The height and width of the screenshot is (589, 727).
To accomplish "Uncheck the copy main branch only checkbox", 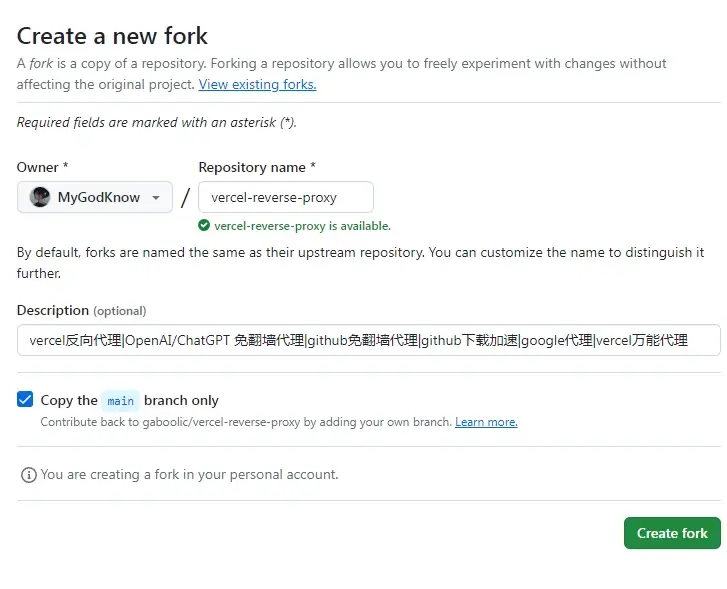I will click(25, 399).
